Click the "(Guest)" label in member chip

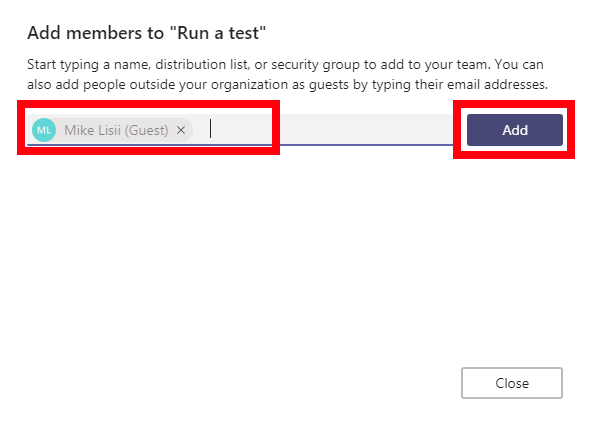pyautogui.click(x=146, y=130)
